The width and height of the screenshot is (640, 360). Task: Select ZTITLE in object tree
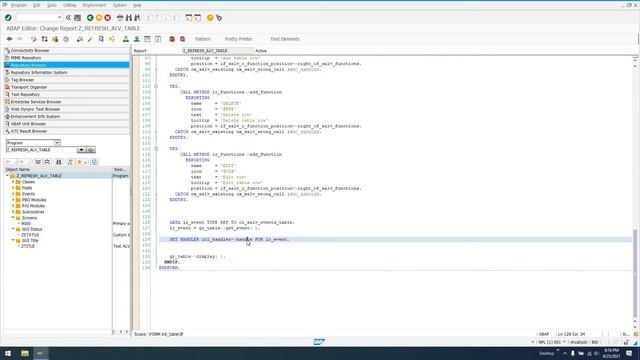pyautogui.click(x=28, y=247)
